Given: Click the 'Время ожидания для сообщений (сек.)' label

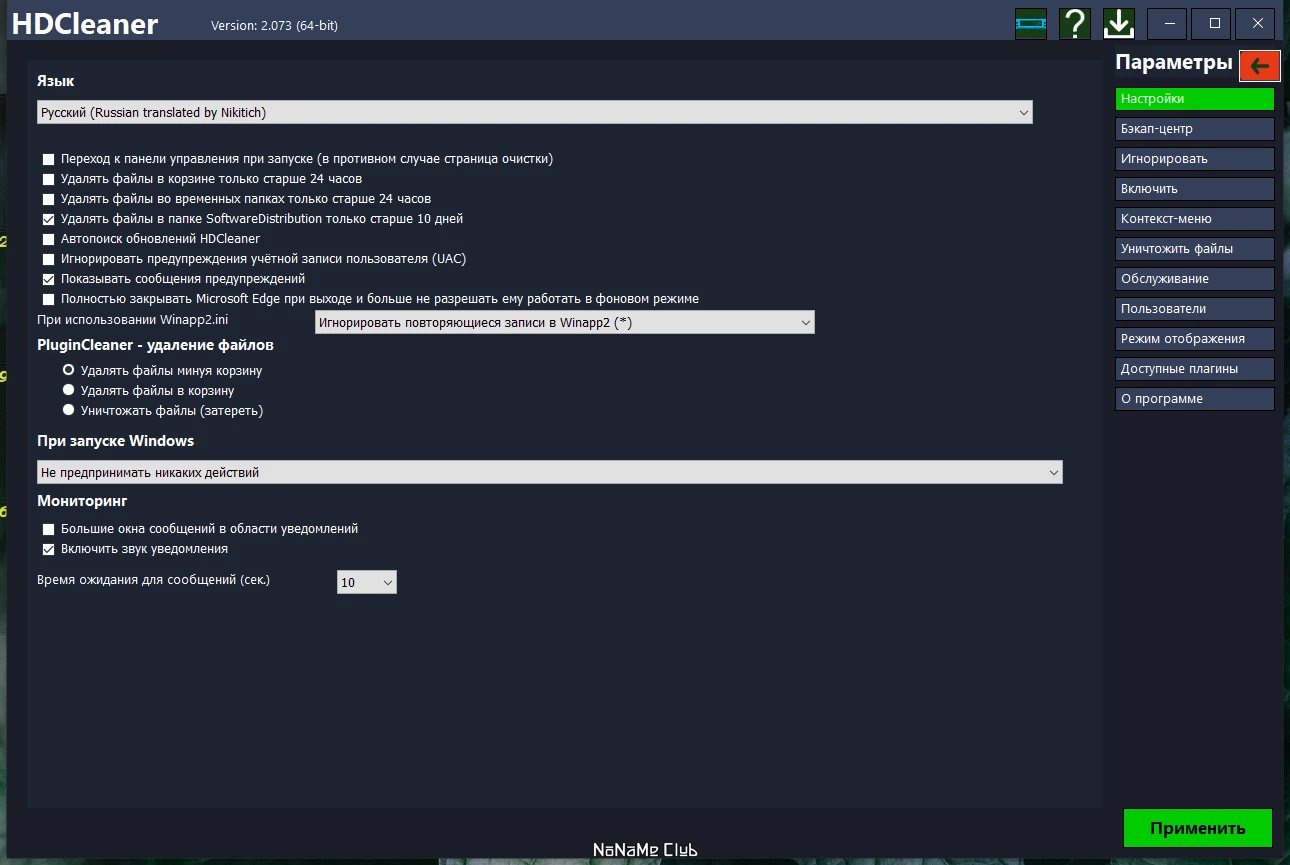Looking at the screenshot, I should point(154,579).
